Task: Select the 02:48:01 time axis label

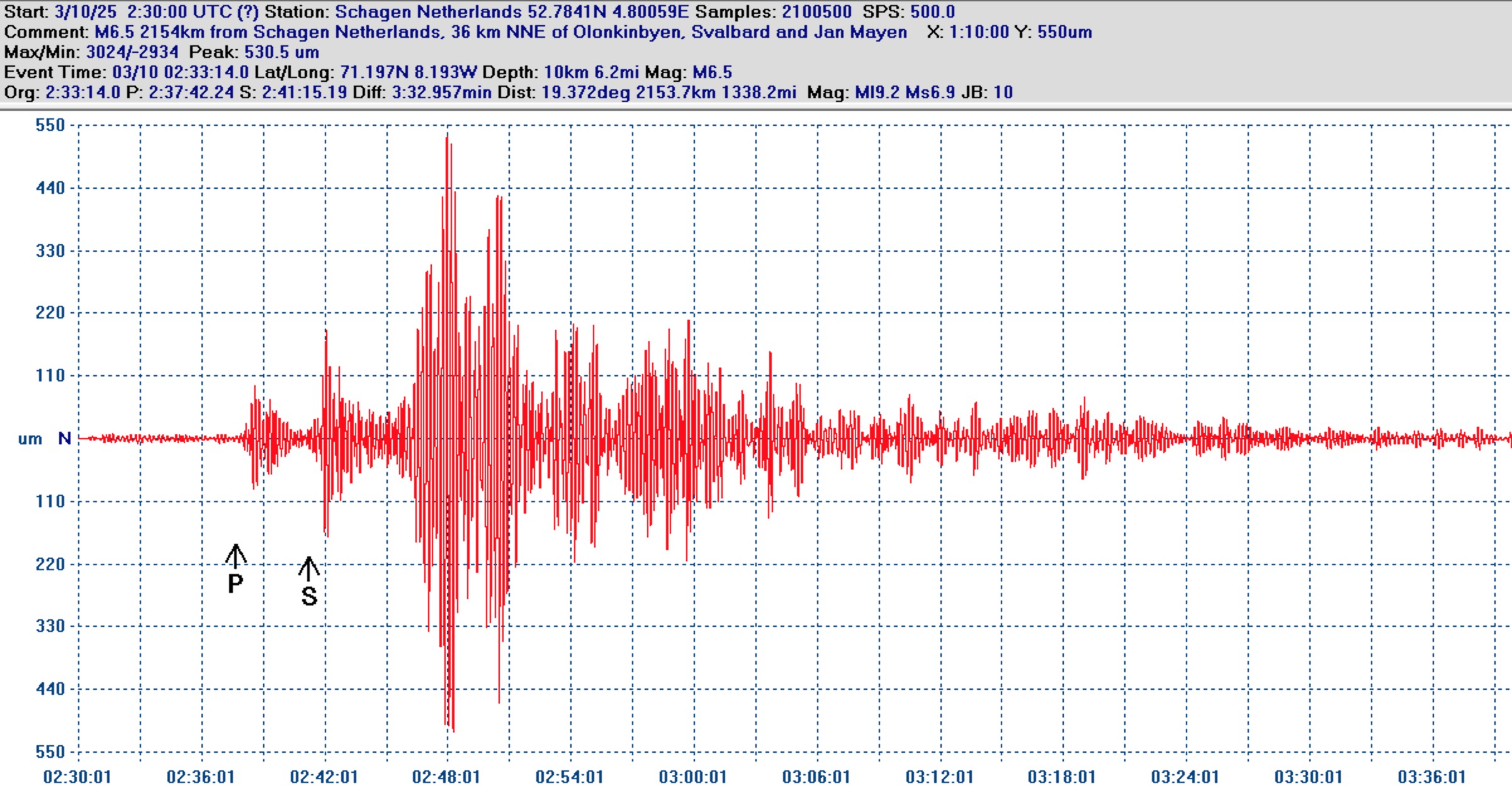Action: 446,777
